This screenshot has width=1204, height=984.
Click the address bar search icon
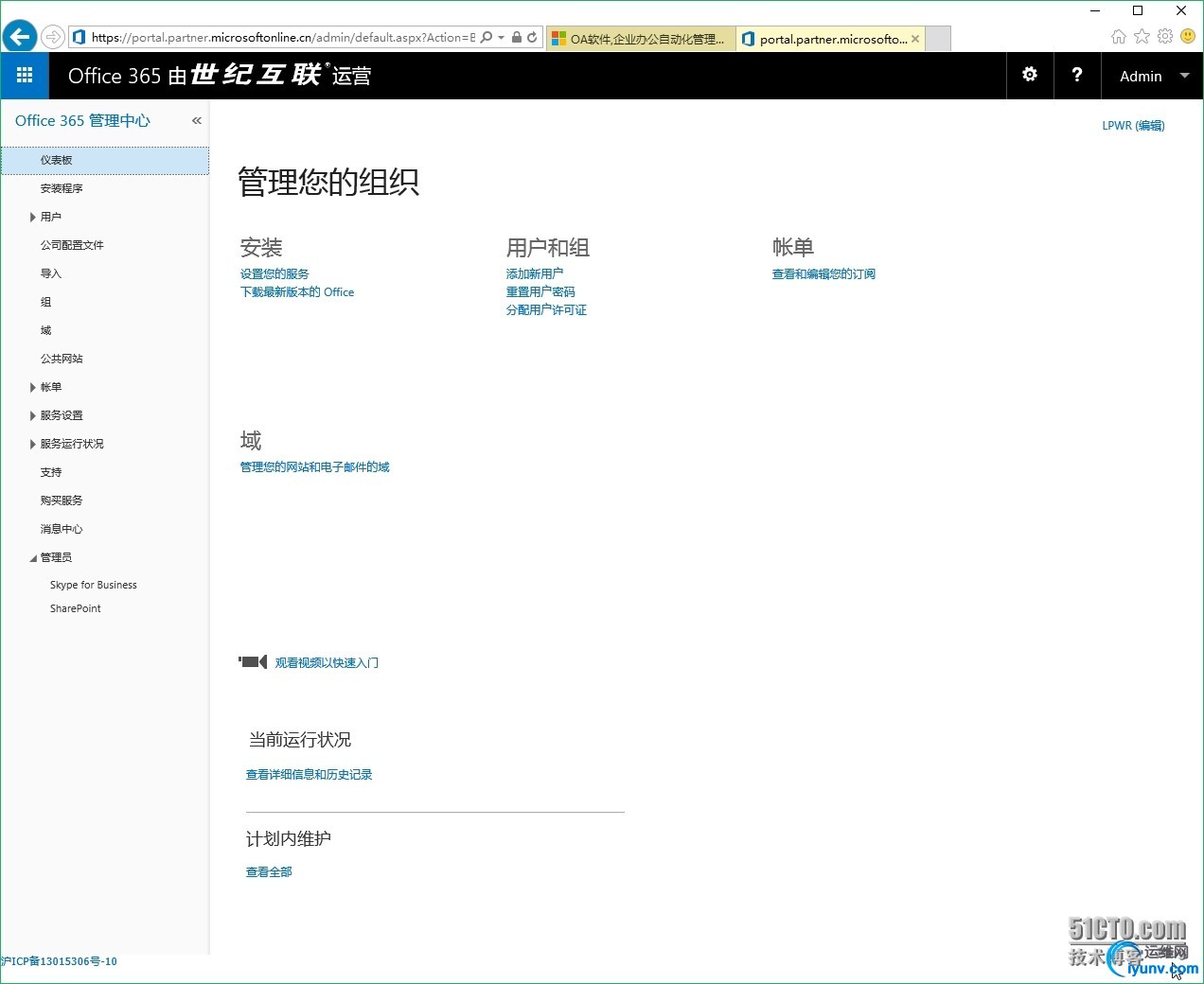click(x=487, y=38)
